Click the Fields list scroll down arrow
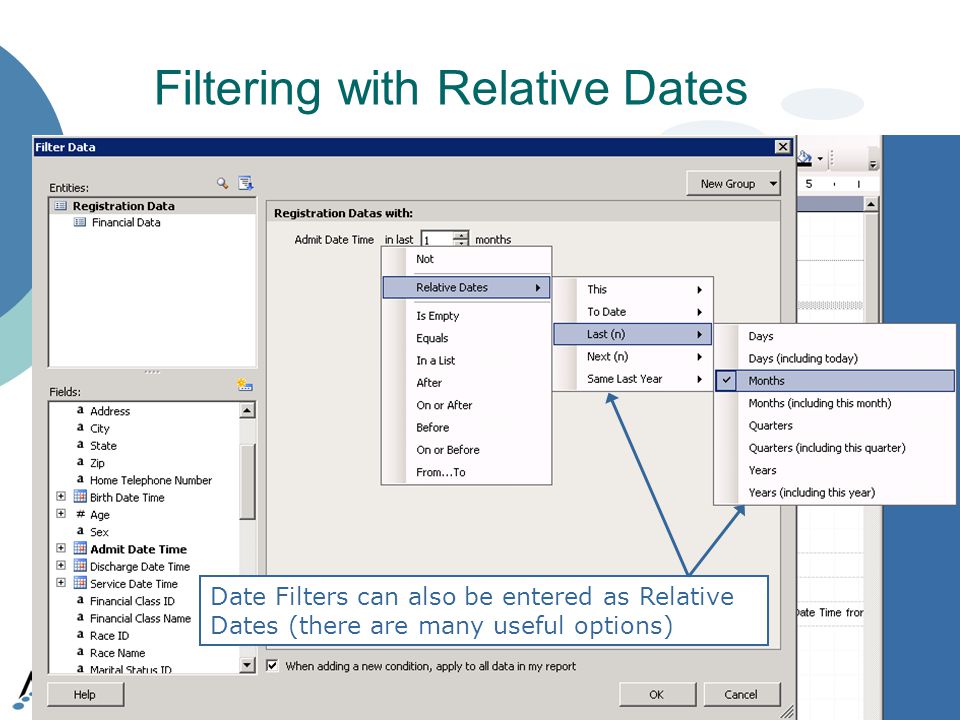The width and height of the screenshot is (960, 720). (x=247, y=665)
